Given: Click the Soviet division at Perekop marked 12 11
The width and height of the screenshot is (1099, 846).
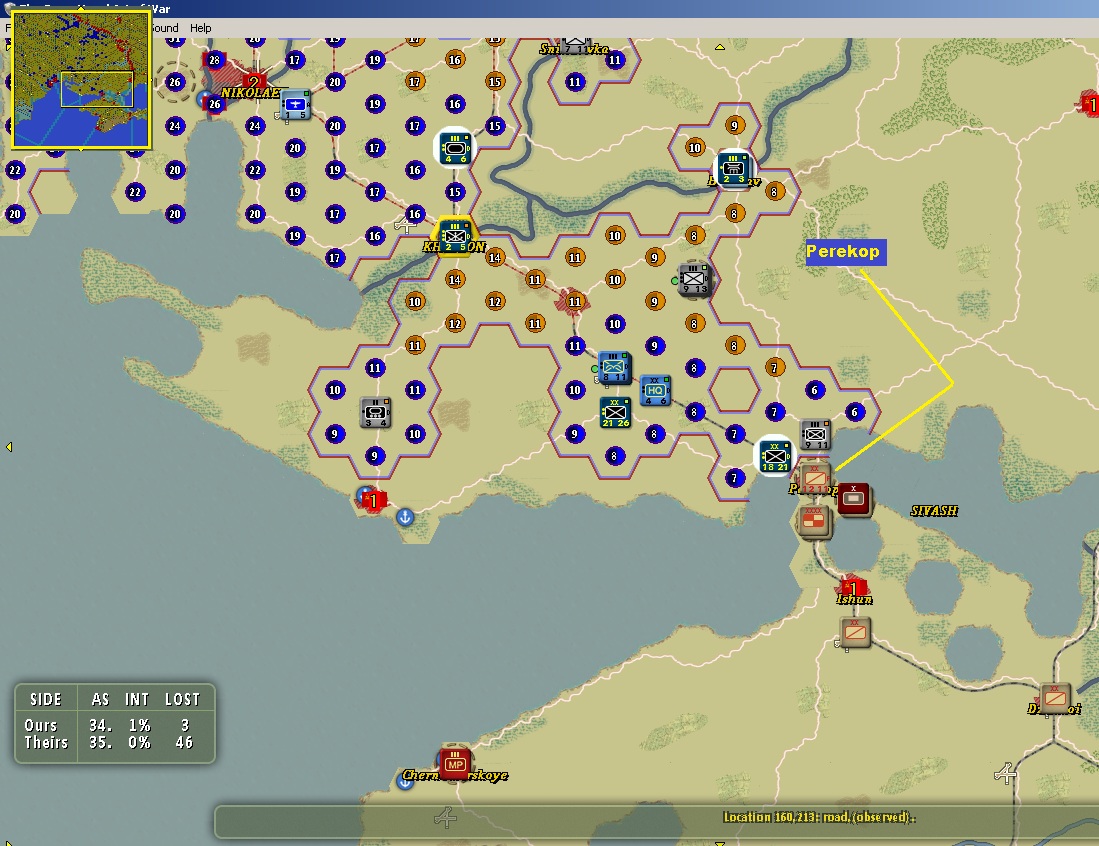Looking at the screenshot, I should point(814,479).
